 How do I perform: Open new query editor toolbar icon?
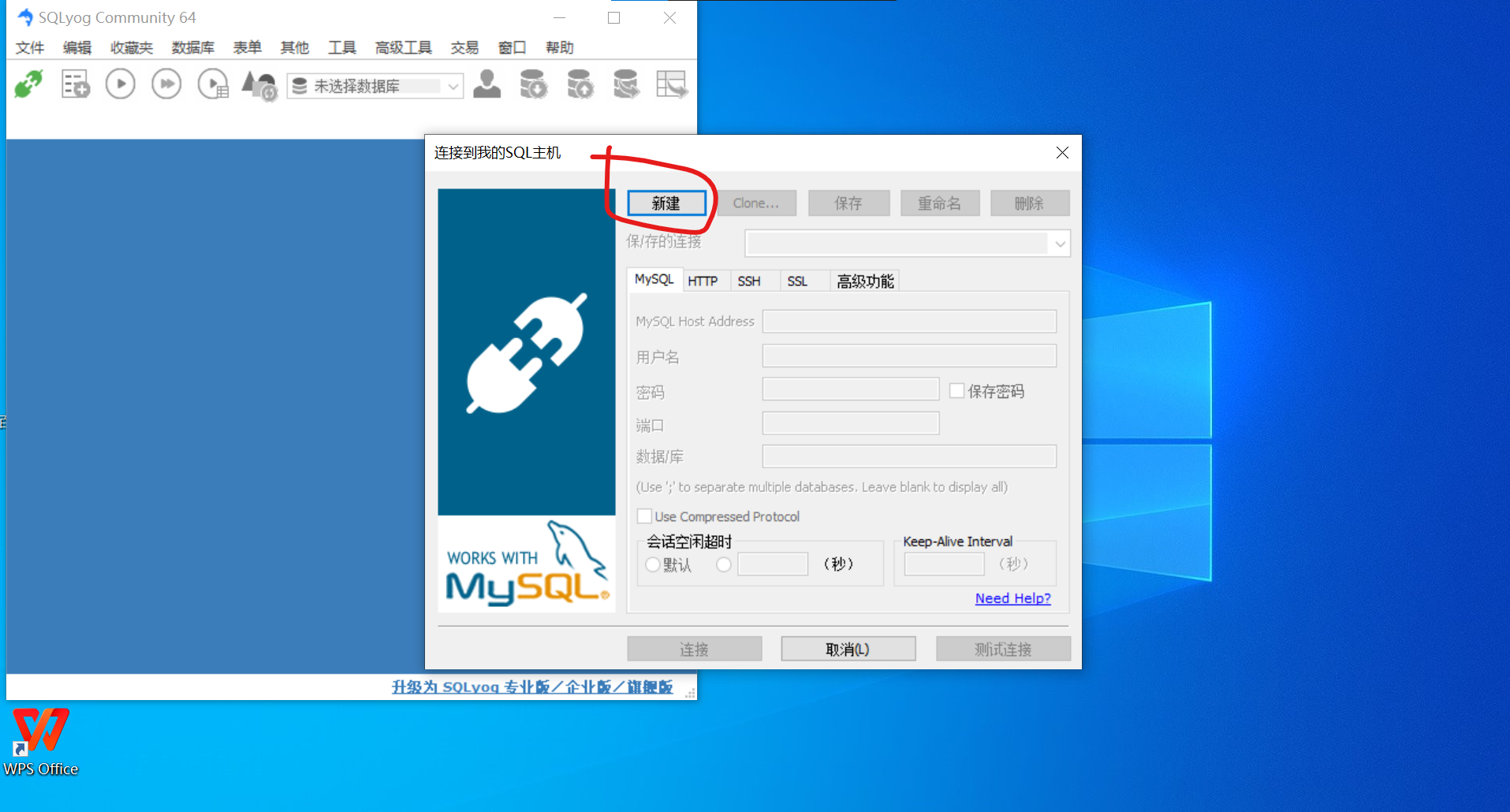tap(76, 84)
